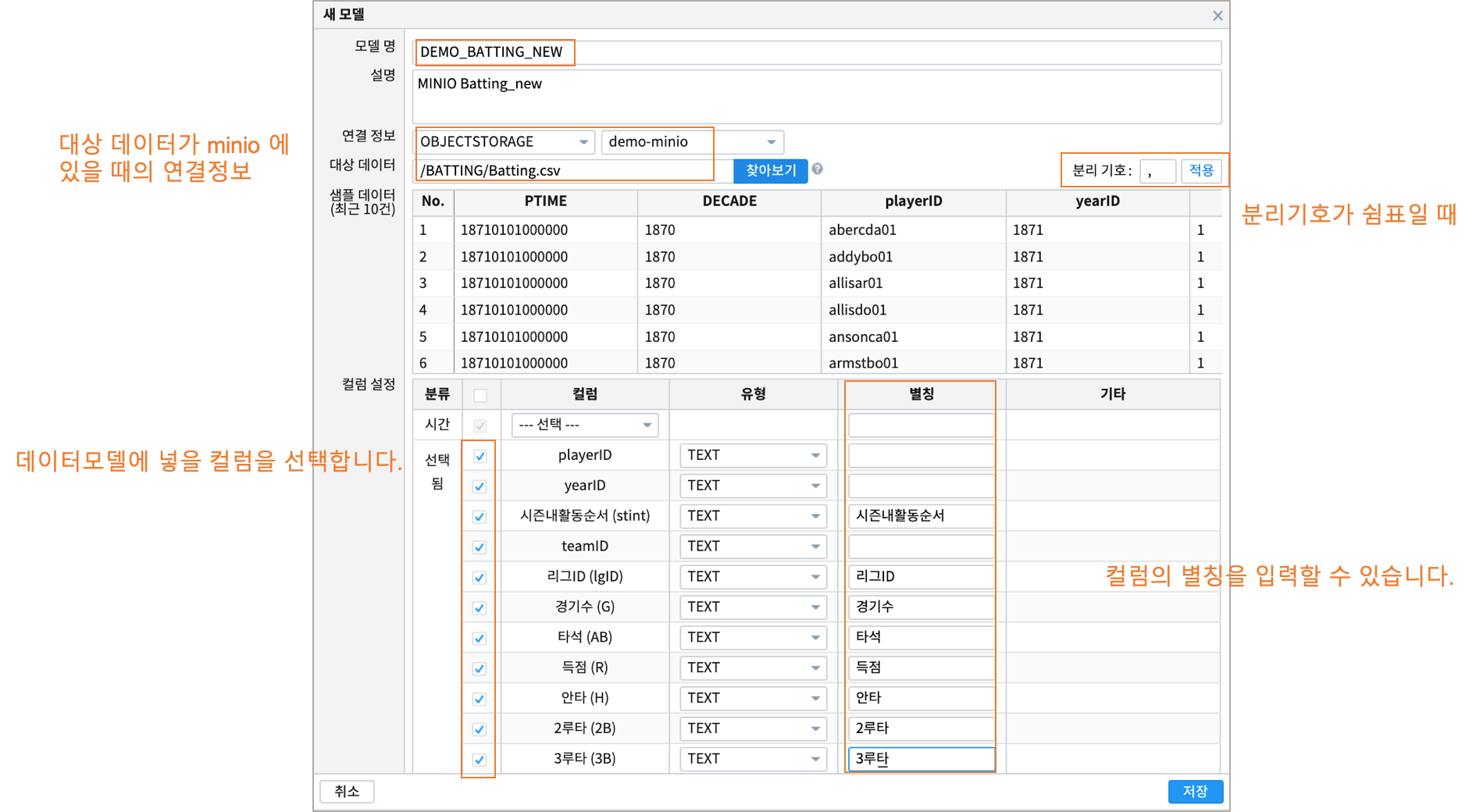Toggle the select-all column checkbox in header

point(480,395)
